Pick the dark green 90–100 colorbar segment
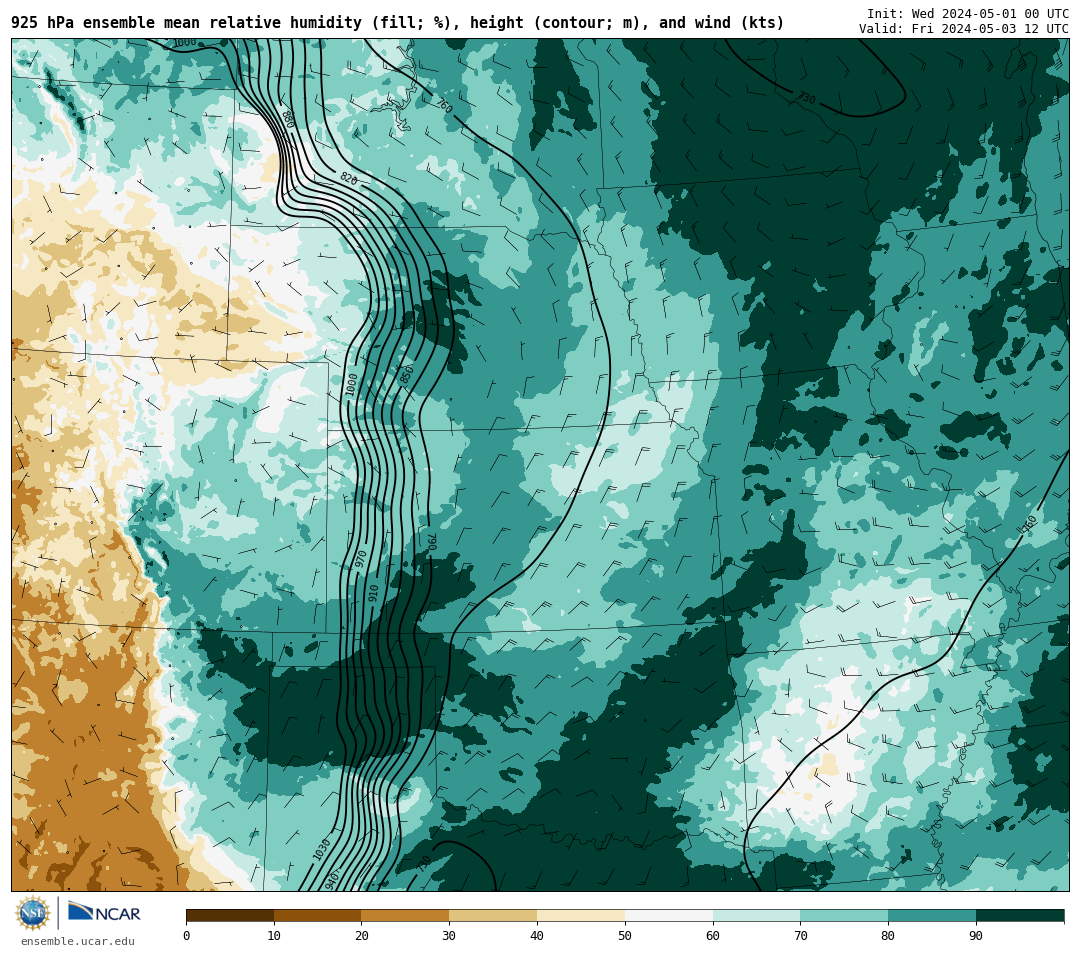This screenshot has height=954, width=1080. 1020,916
